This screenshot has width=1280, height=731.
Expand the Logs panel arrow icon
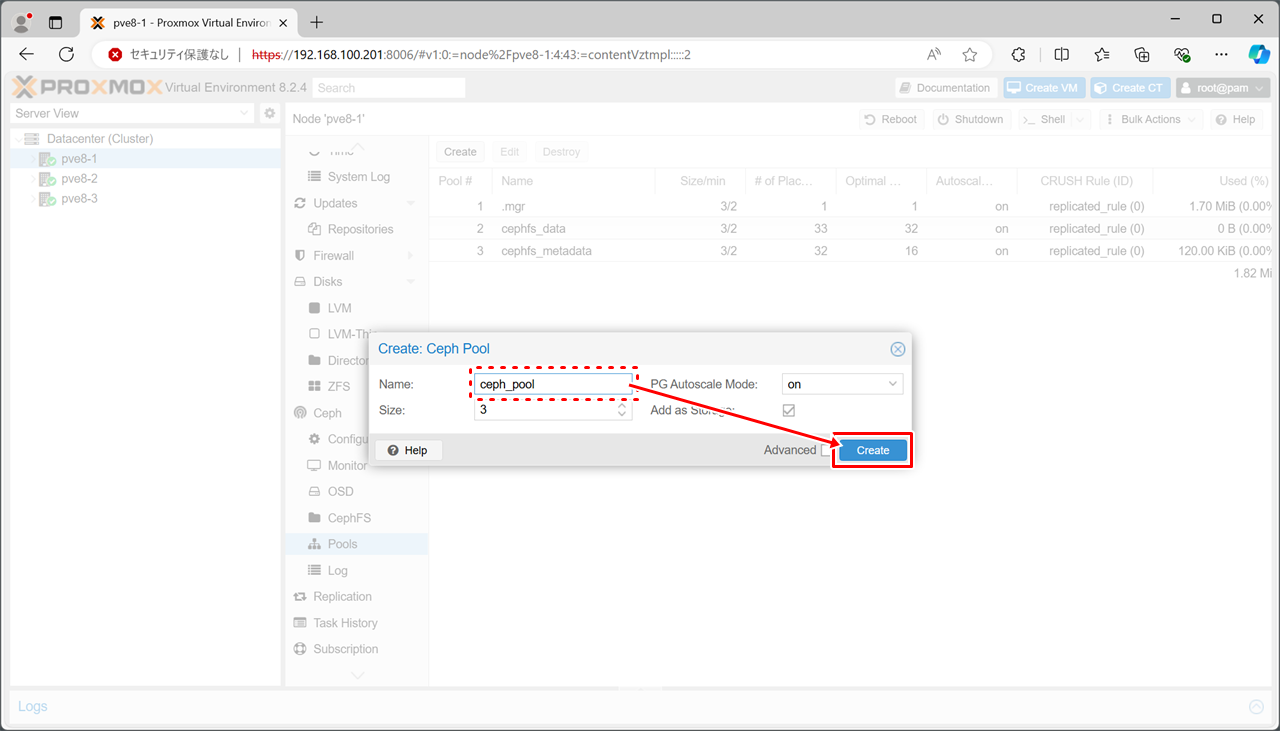[x=1256, y=707]
